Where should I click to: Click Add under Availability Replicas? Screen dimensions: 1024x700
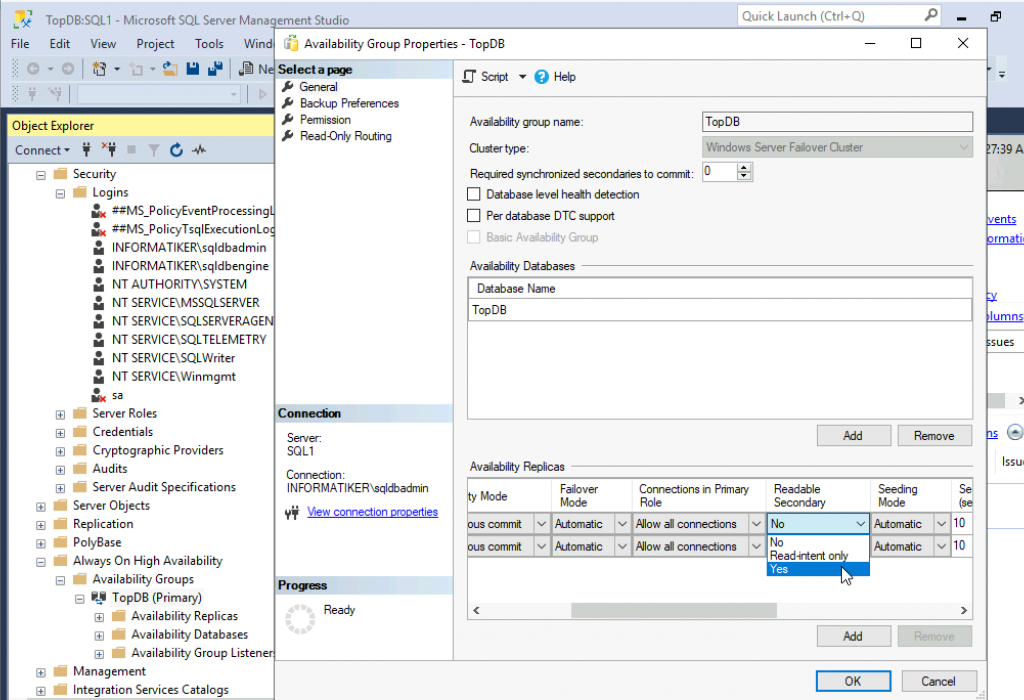(x=853, y=636)
